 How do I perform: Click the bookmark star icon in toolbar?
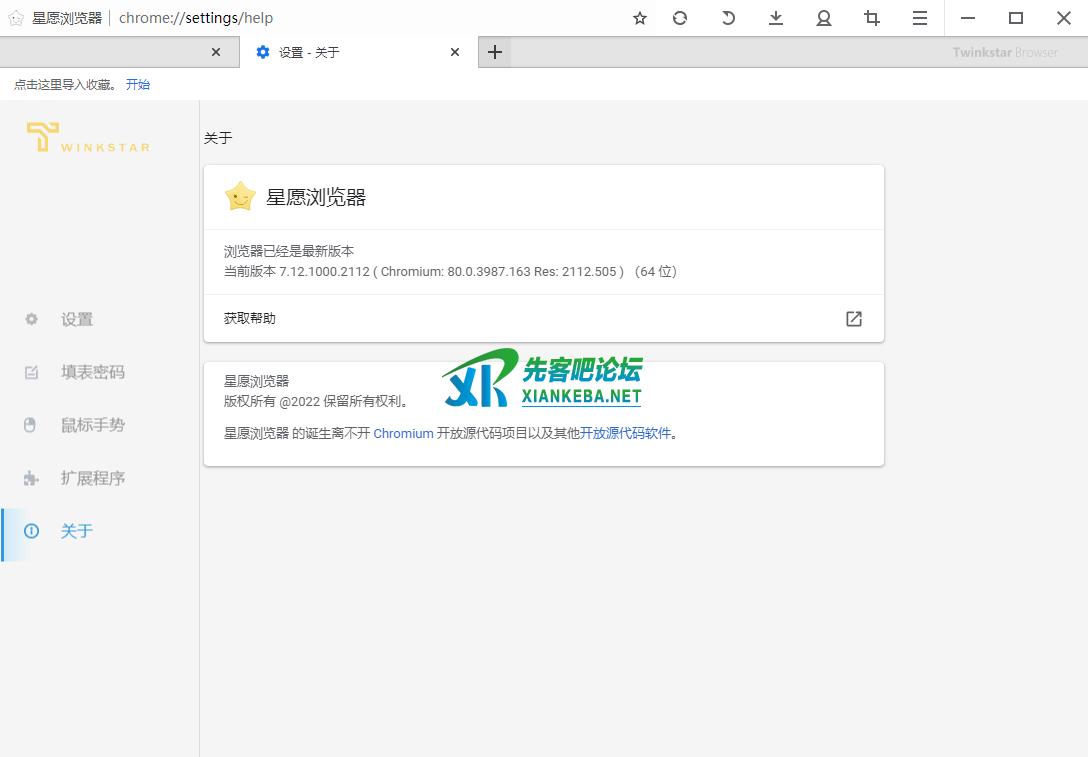click(x=640, y=18)
